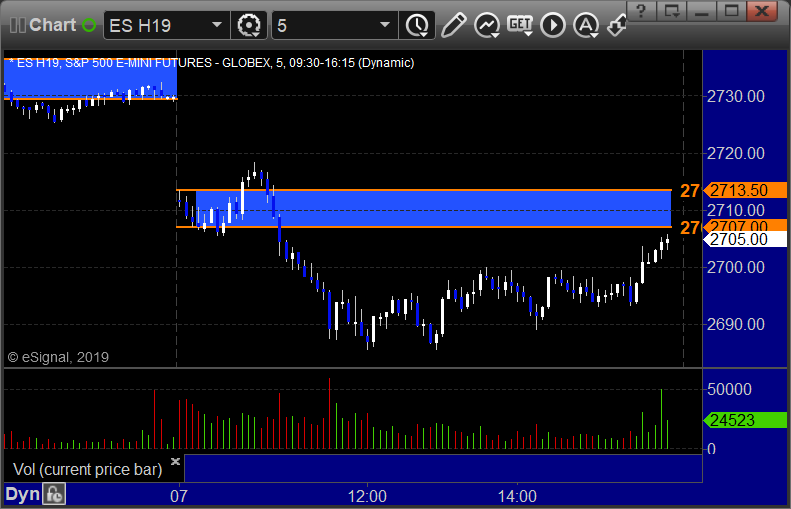The width and height of the screenshot is (791, 509).
Task: Click the 14:00 time axis label
Action: pos(517,496)
